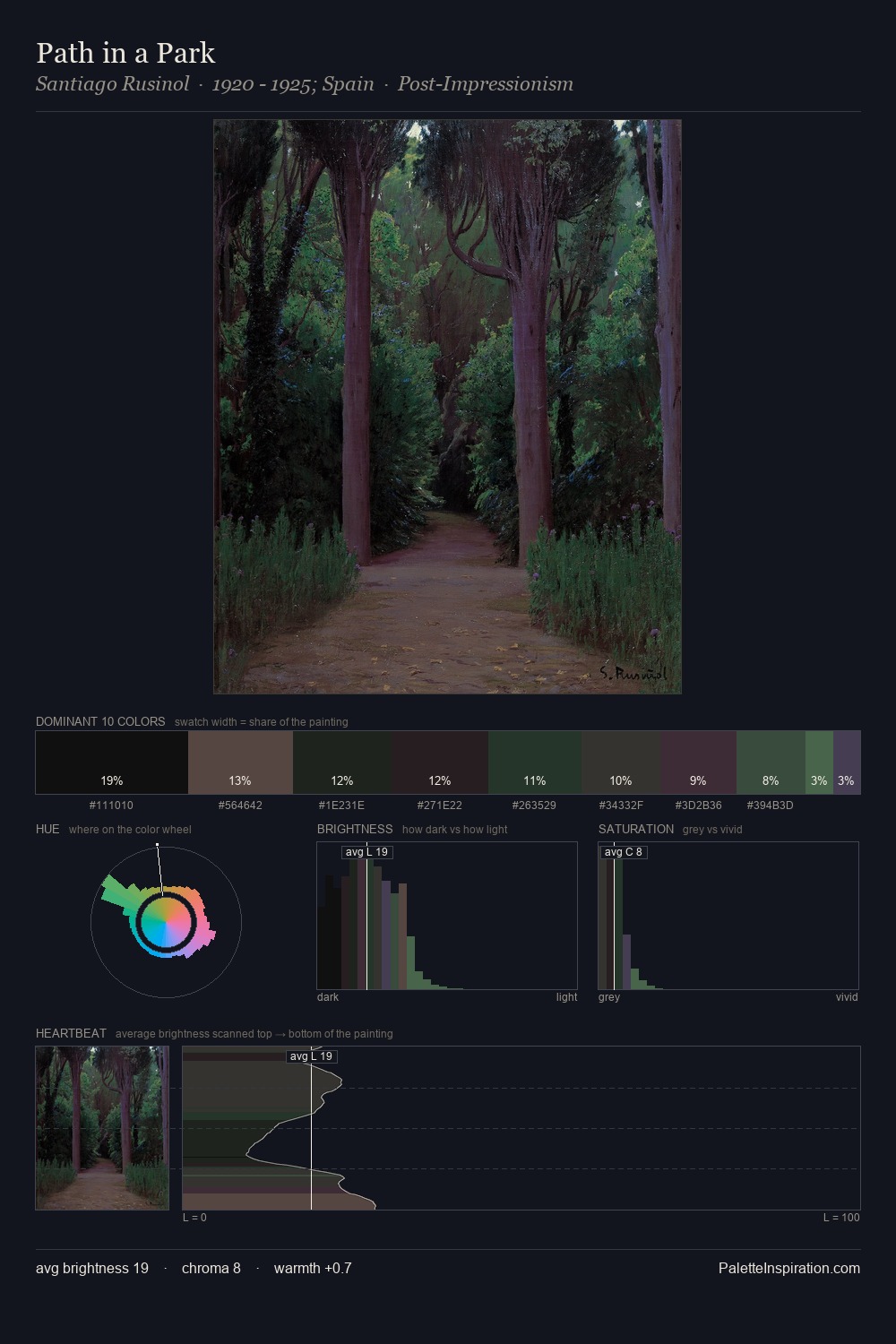Pick the 12% swatch above #1E231E

[341, 762]
